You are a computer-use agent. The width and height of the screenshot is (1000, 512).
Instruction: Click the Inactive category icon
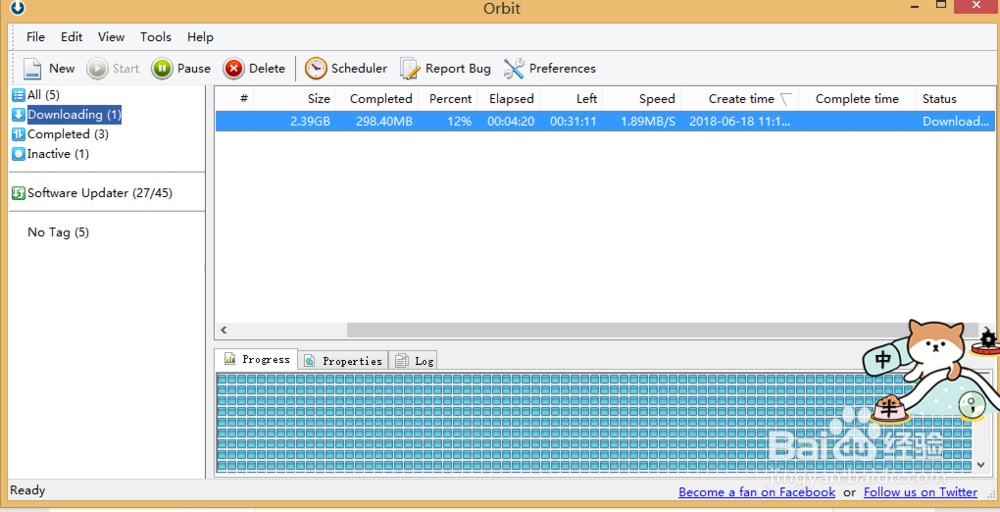tap(18, 154)
